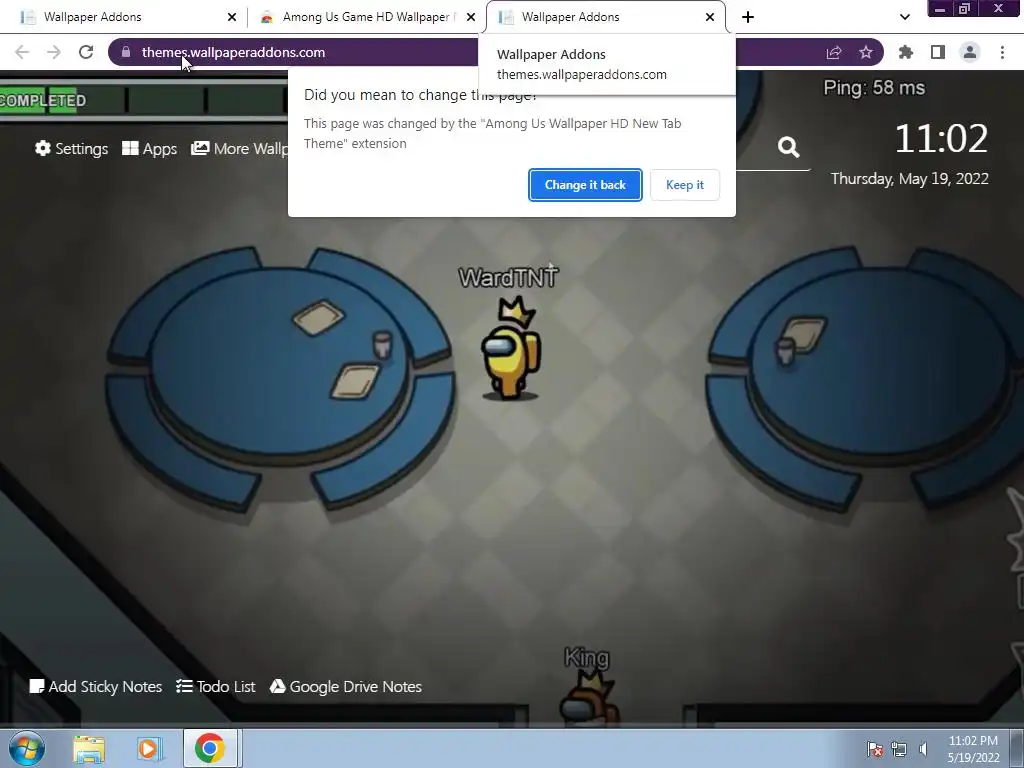This screenshot has height=768, width=1024.
Task: Open Google Drive Notes
Action: [x=345, y=686]
